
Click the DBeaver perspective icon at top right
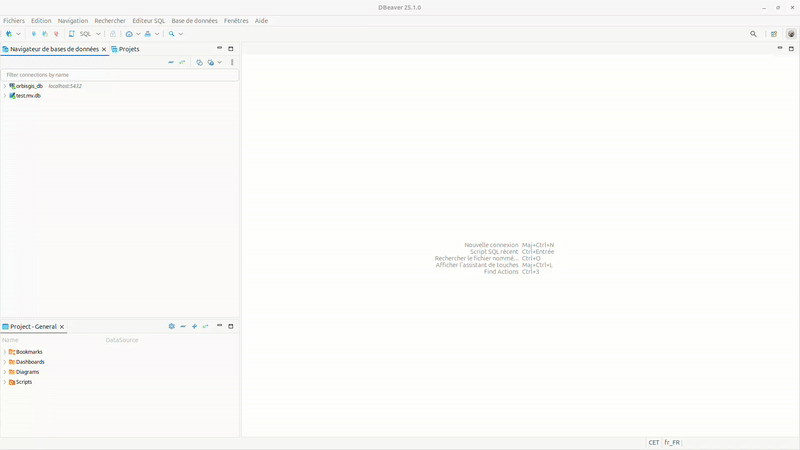[791, 34]
